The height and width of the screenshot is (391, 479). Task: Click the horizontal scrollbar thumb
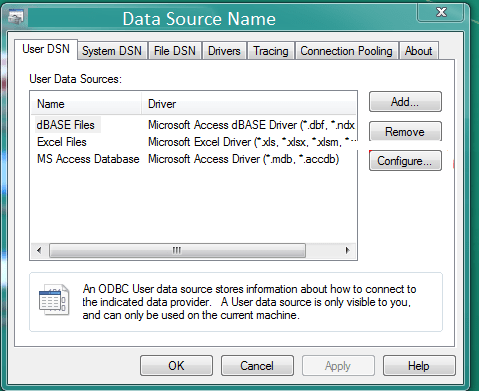tap(177, 250)
